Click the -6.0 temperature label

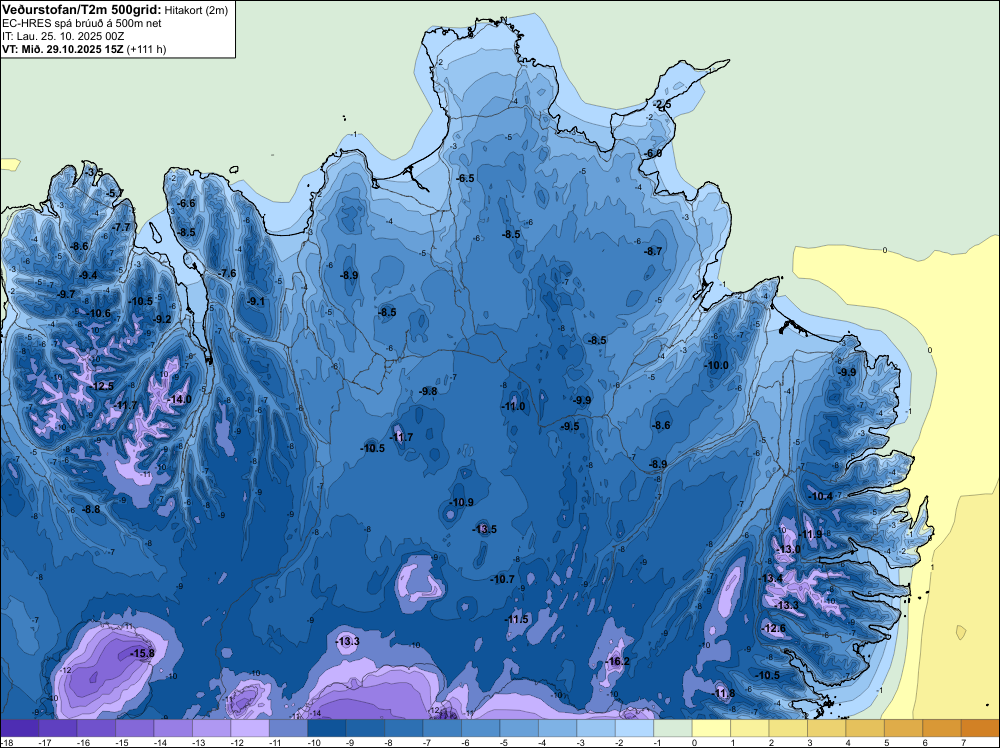653,154
